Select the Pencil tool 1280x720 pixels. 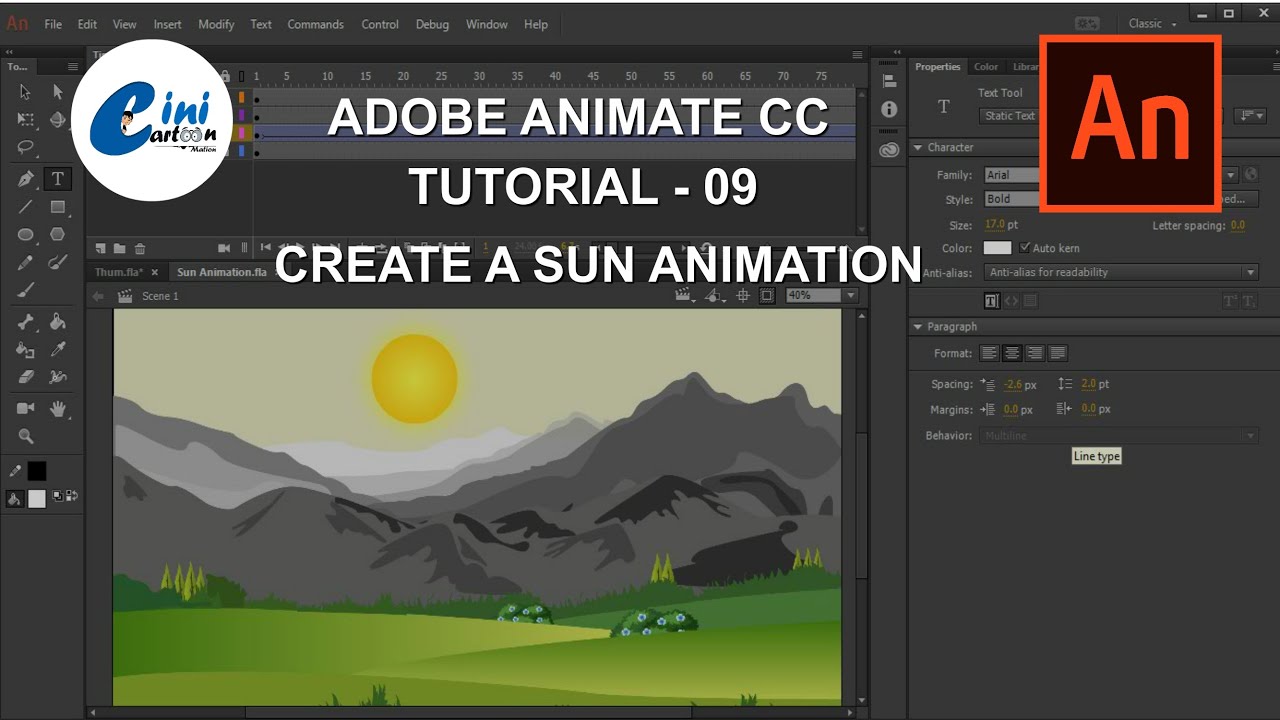(26, 262)
